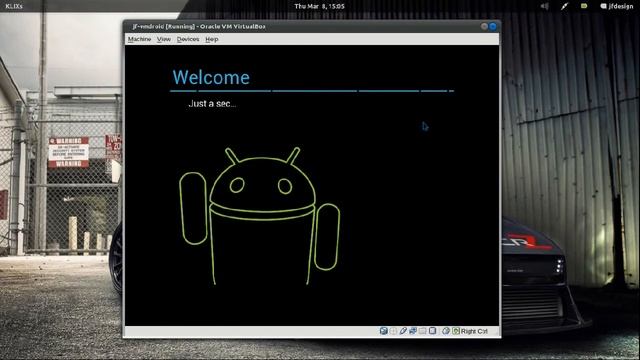Open the Help menu in VirtualBox

(x=211, y=39)
